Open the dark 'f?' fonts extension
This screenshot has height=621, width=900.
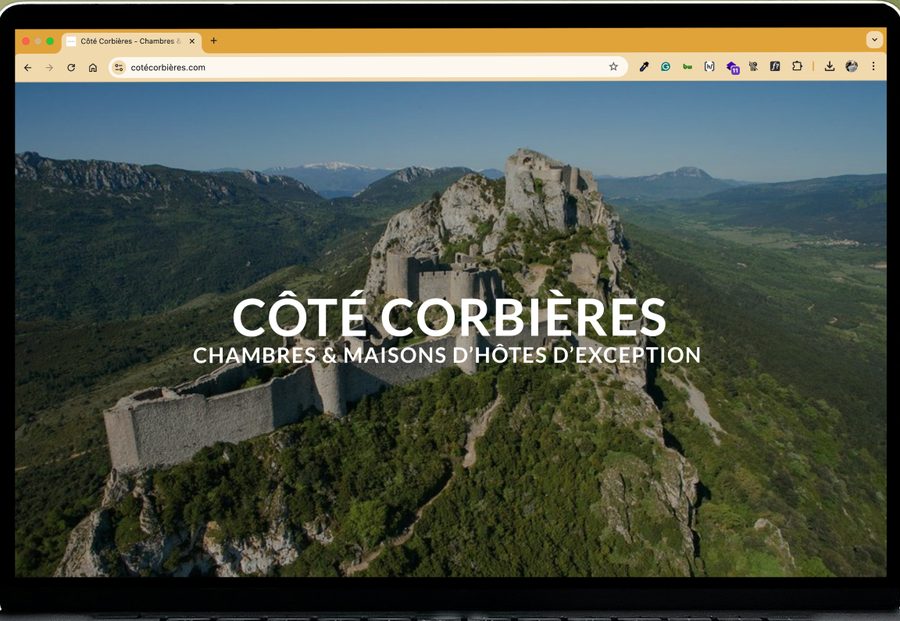(775, 67)
